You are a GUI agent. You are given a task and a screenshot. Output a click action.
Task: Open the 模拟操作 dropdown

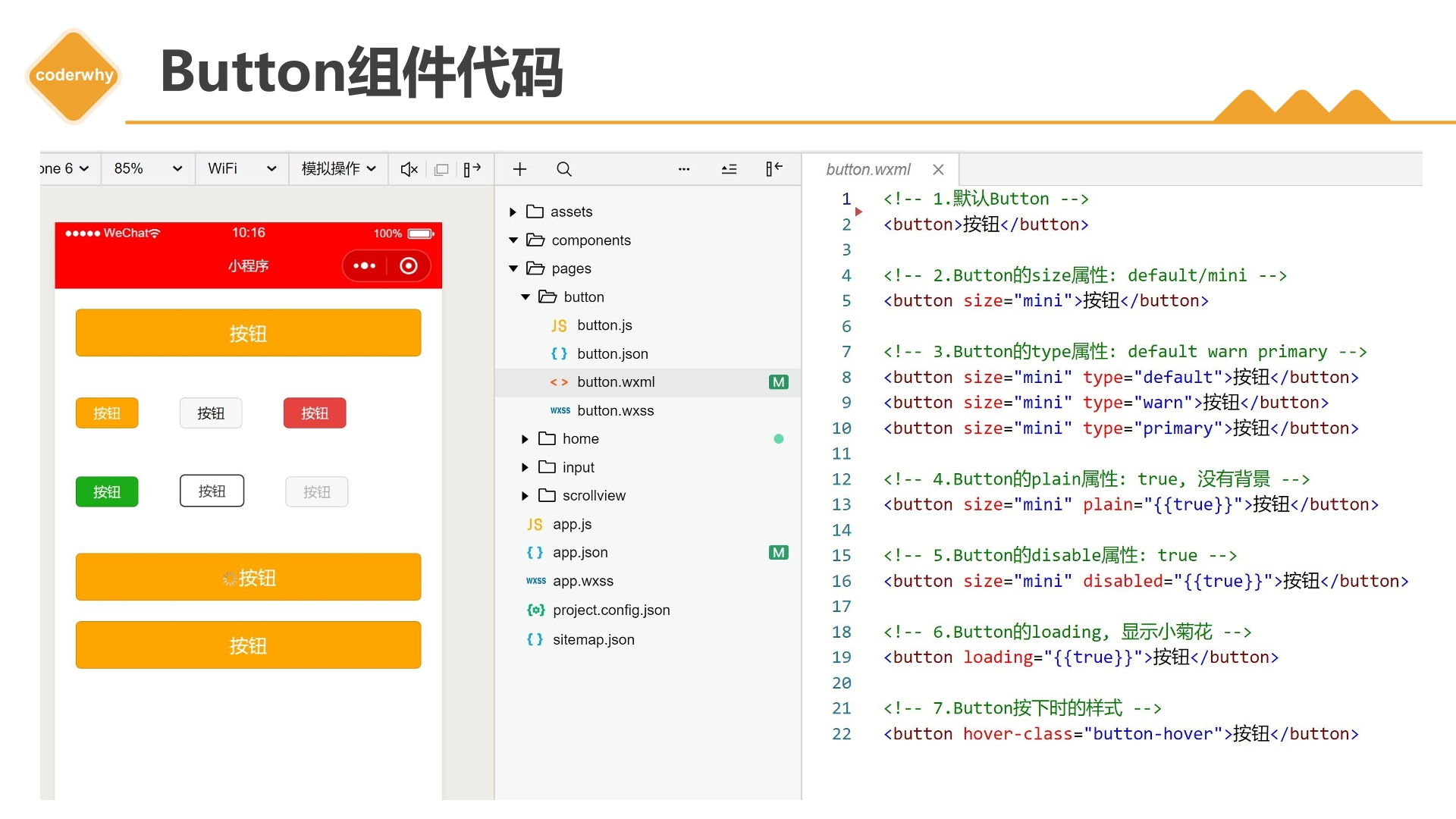(x=338, y=168)
